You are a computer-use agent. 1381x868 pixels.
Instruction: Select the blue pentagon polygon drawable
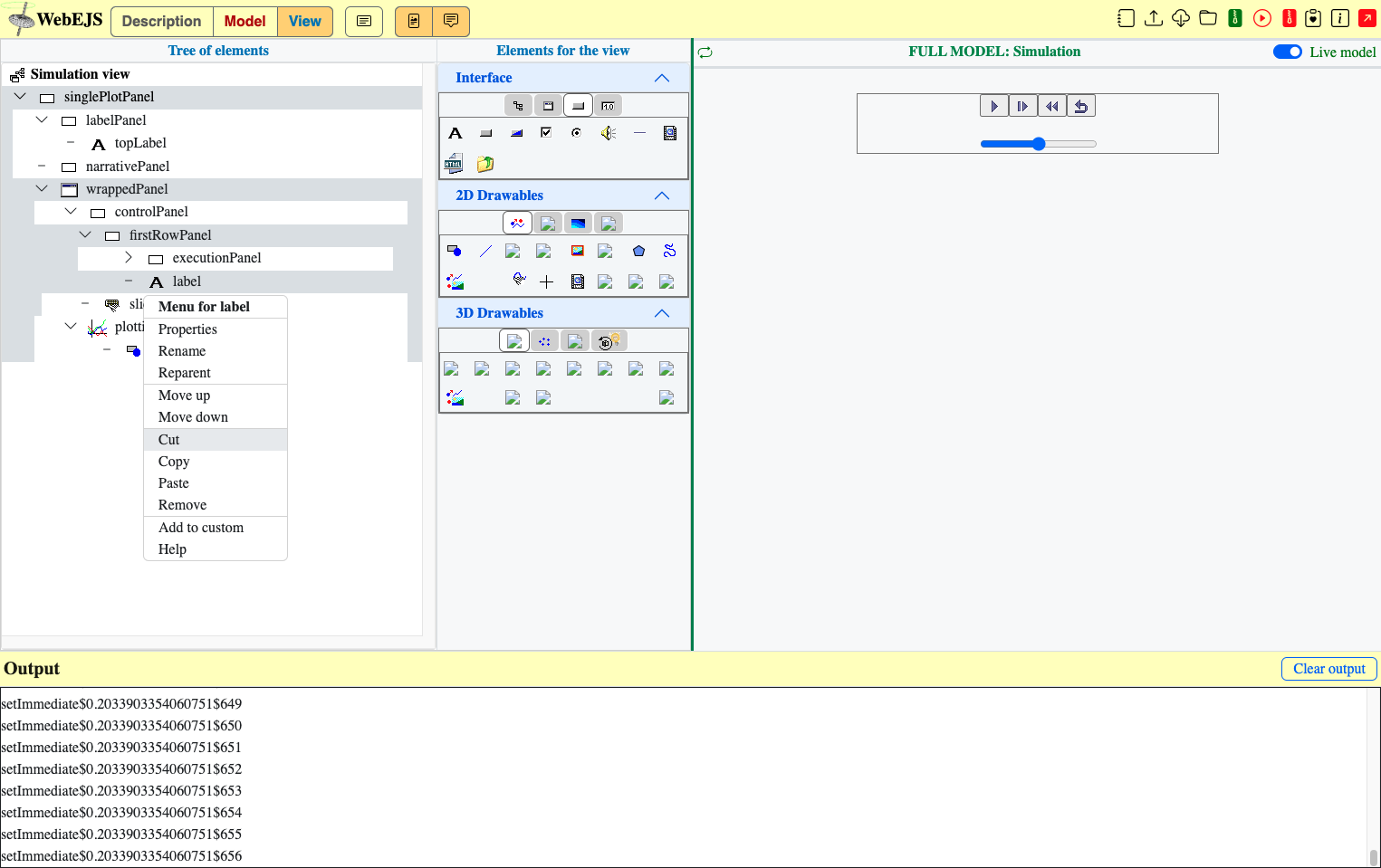[x=638, y=251]
